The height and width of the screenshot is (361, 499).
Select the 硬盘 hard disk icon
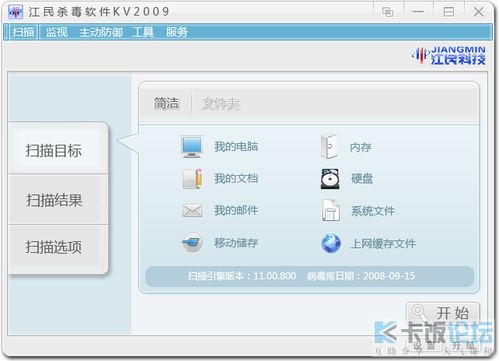[x=330, y=179]
